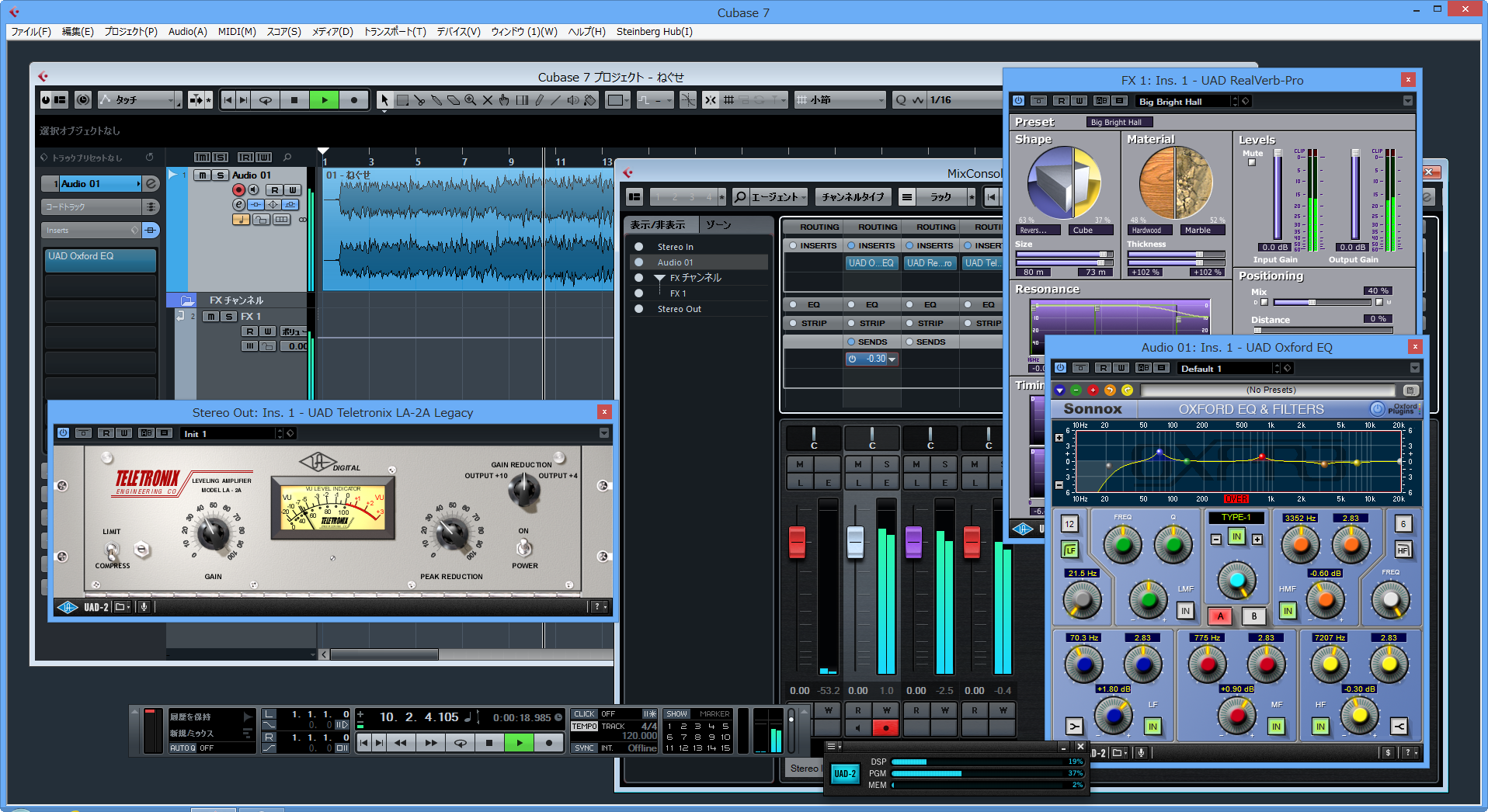This screenshot has width=1488, height=812.
Task: Open the エージェント dropdown in MixConsole
Action: (770, 197)
